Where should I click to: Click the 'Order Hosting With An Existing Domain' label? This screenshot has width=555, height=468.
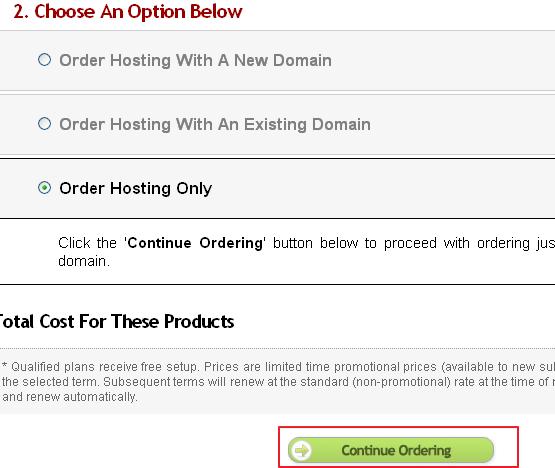(x=215, y=125)
